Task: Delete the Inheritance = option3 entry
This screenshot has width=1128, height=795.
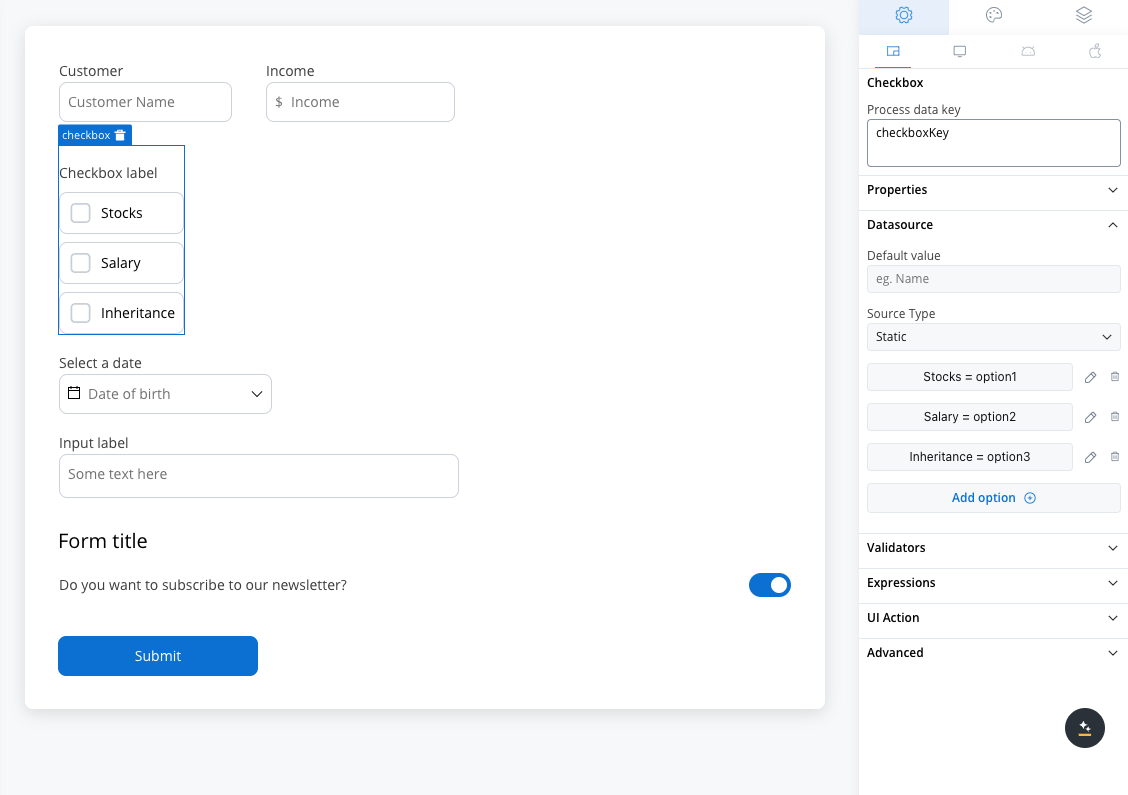Action: (1115, 457)
